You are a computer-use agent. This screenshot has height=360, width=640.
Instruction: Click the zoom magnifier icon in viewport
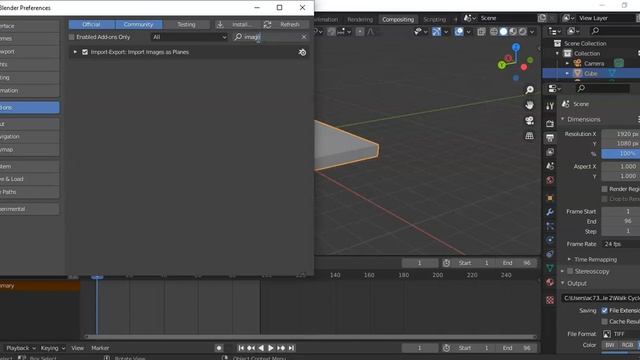click(x=529, y=90)
